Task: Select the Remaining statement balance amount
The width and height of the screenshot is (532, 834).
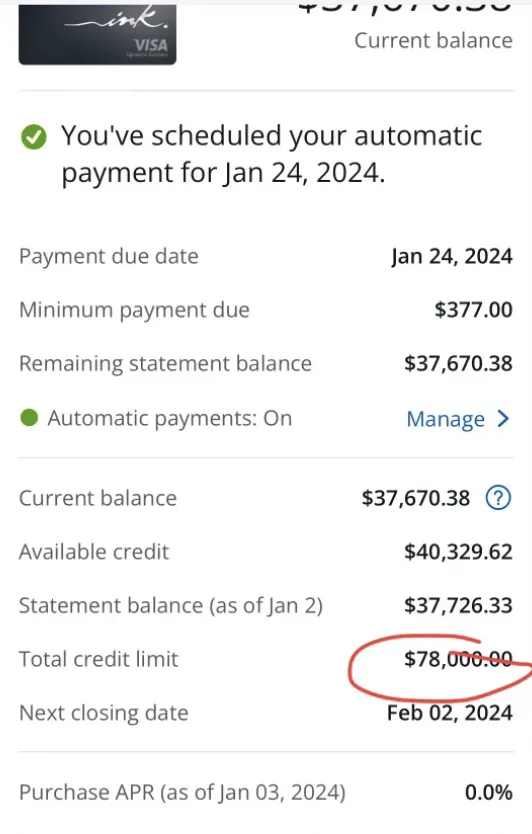Action: [x=458, y=363]
